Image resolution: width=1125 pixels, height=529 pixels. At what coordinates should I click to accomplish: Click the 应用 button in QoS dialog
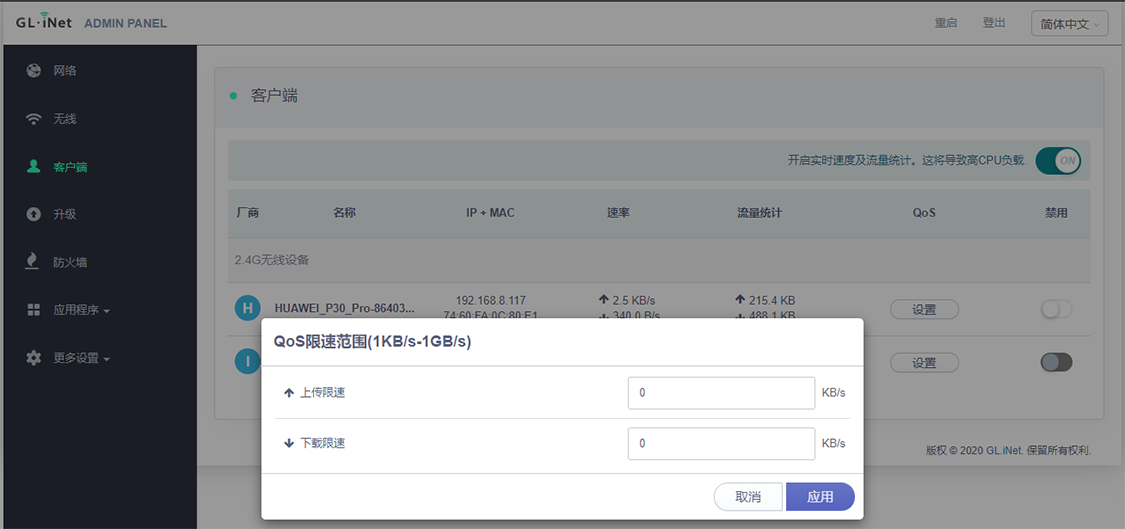(x=820, y=497)
